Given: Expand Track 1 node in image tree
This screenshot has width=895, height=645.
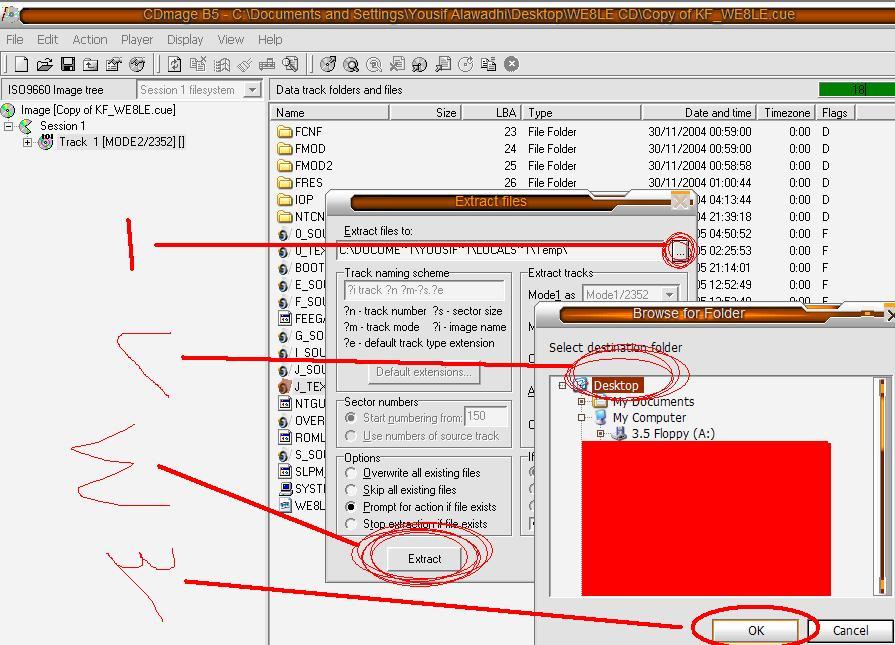Looking at the screenshot, I should click(x=27, y=142).
